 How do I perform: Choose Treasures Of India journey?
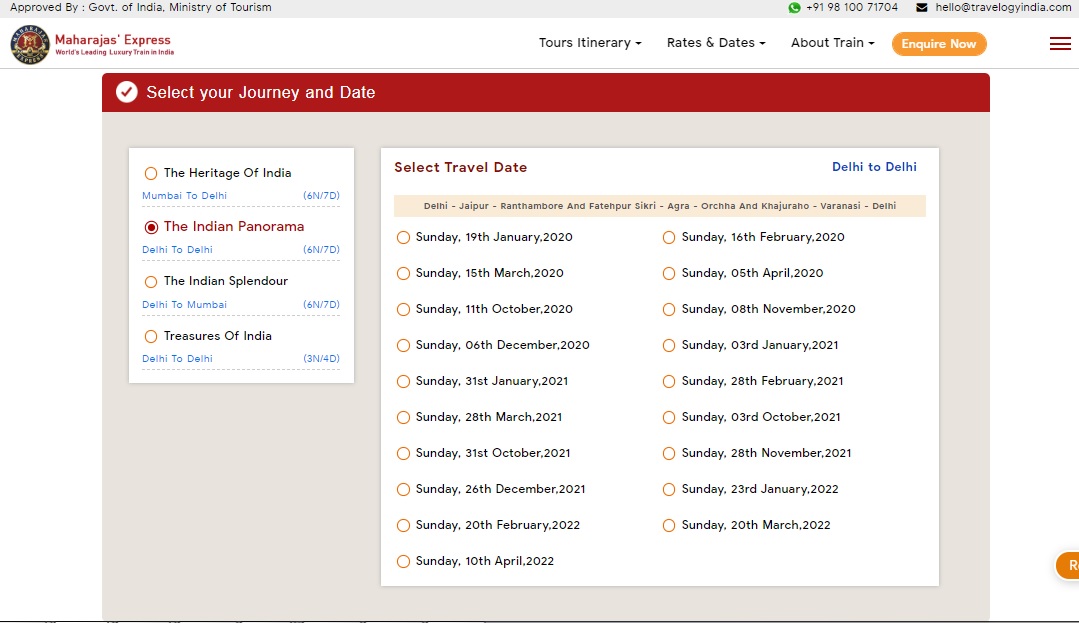pos(151,336)
